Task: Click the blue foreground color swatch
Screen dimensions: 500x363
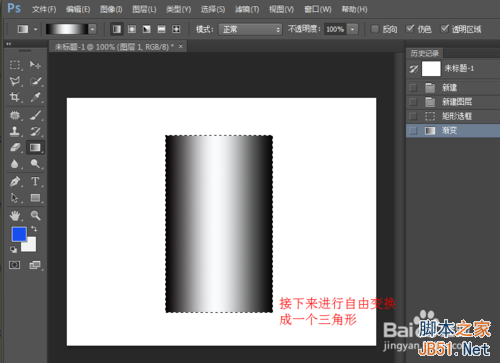Action: [x=19, y=234]
